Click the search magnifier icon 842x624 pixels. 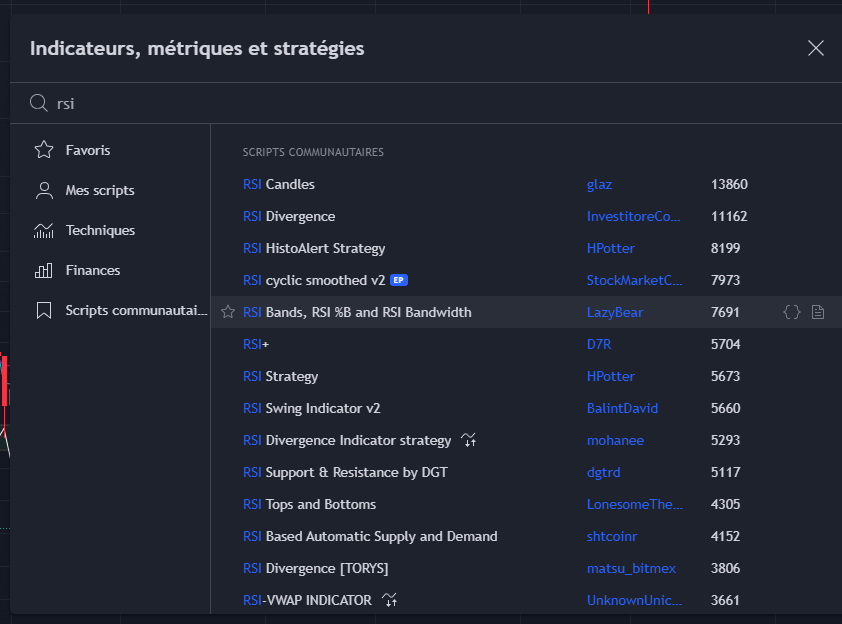point(39,103)
